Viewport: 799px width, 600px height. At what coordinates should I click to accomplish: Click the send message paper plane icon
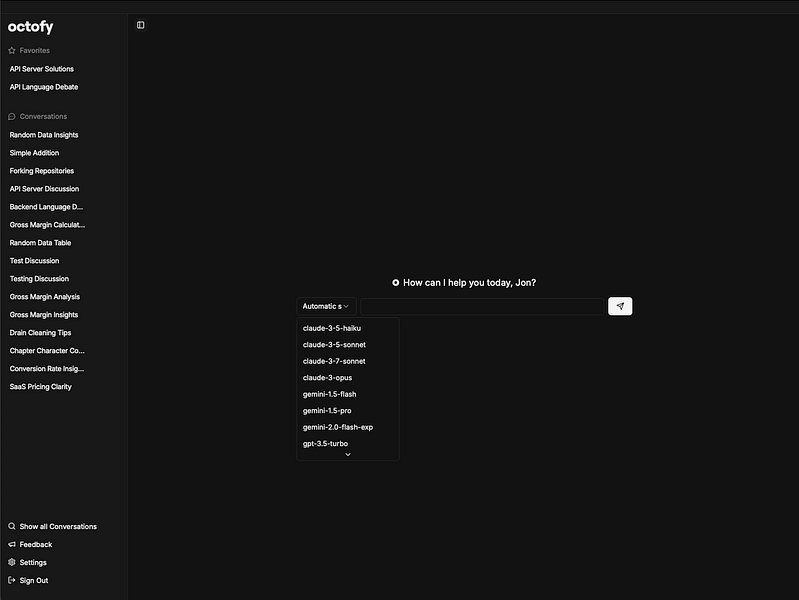(620, 306)
